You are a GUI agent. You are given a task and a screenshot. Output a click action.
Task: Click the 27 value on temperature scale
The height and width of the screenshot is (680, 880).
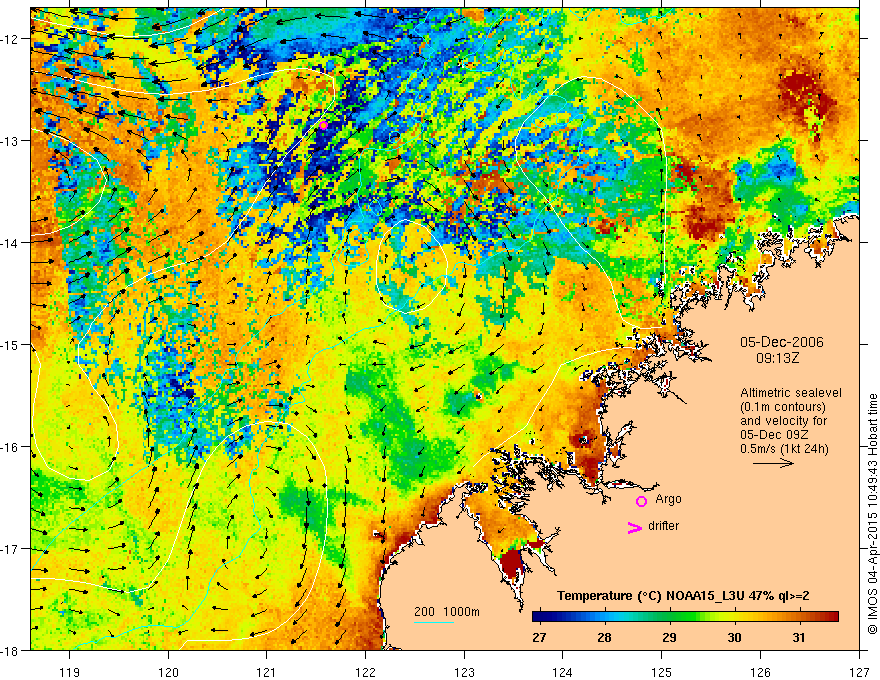(539, 637)
